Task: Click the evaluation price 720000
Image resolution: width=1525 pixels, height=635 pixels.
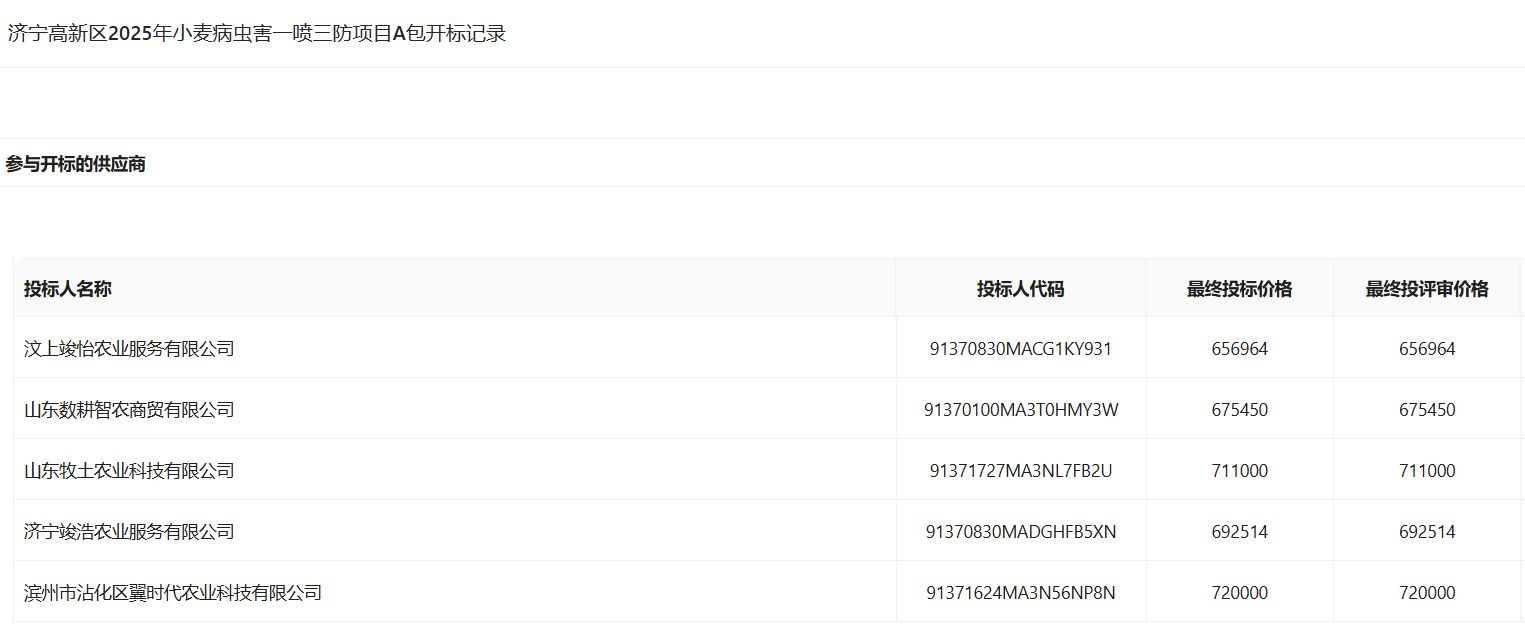Action: pyautogui.click(x=1427, y=593)
